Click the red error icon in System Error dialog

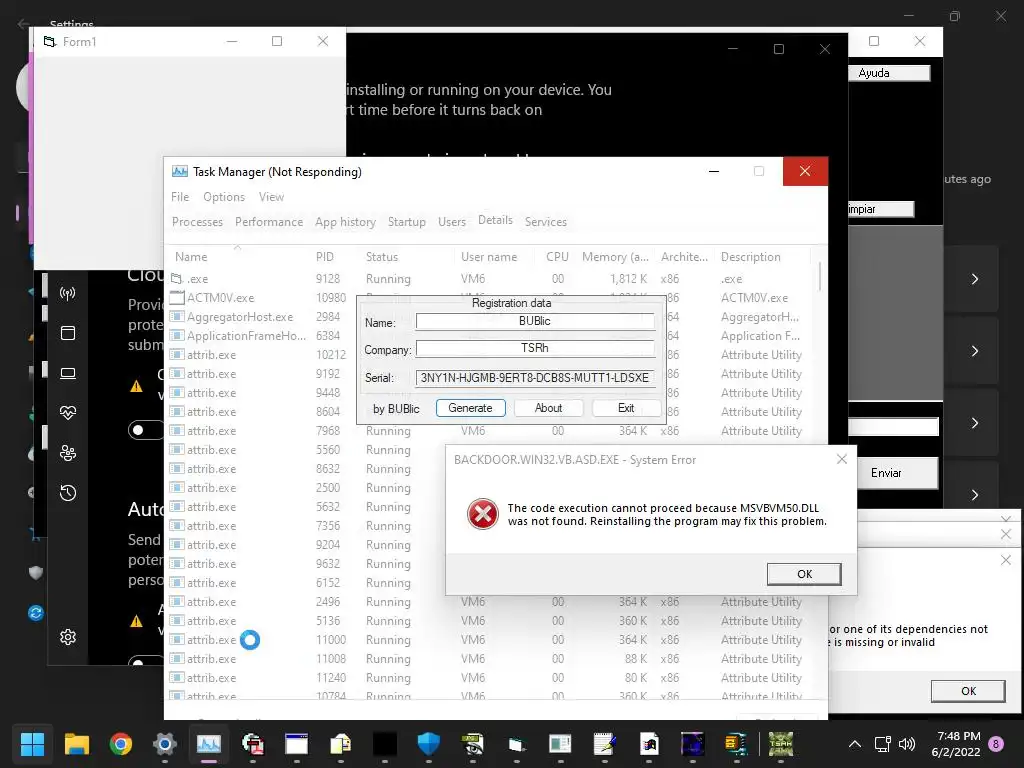click(483, 514)
